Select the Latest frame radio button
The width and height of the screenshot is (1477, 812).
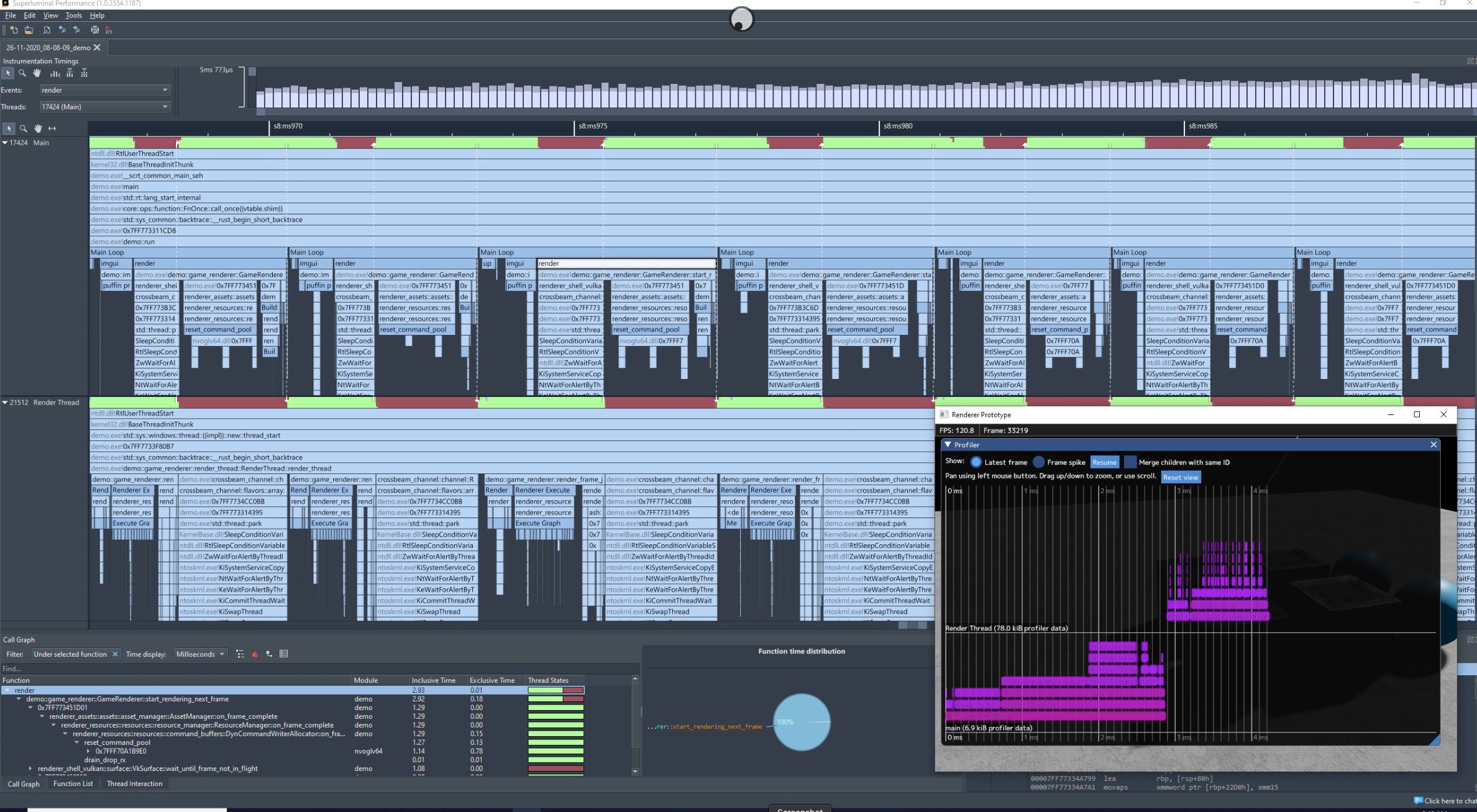[976, 462]
